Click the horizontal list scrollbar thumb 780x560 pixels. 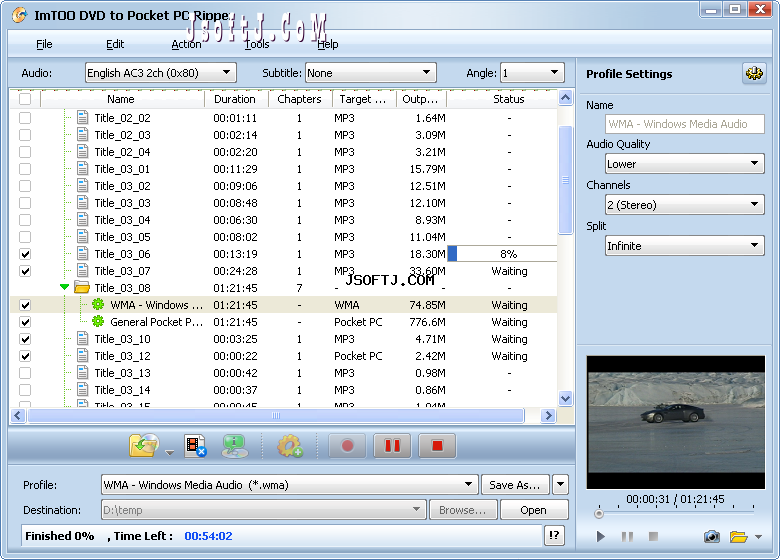(x=276, y=415)
